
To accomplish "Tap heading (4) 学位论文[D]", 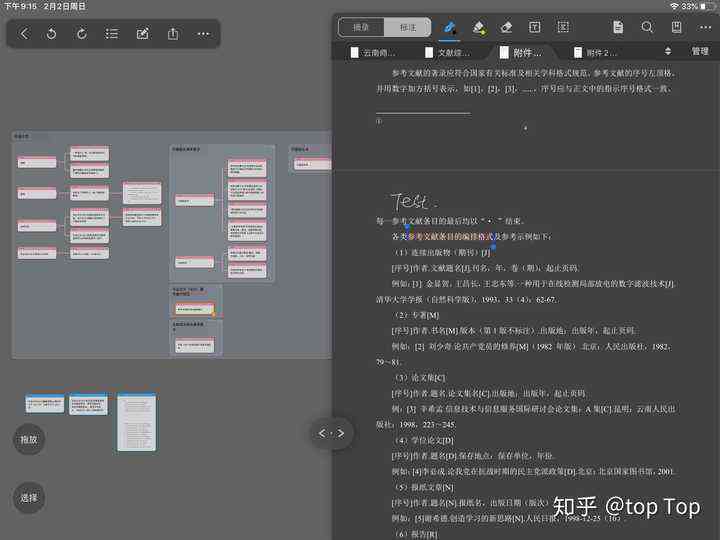I will (x=423, y=440).
